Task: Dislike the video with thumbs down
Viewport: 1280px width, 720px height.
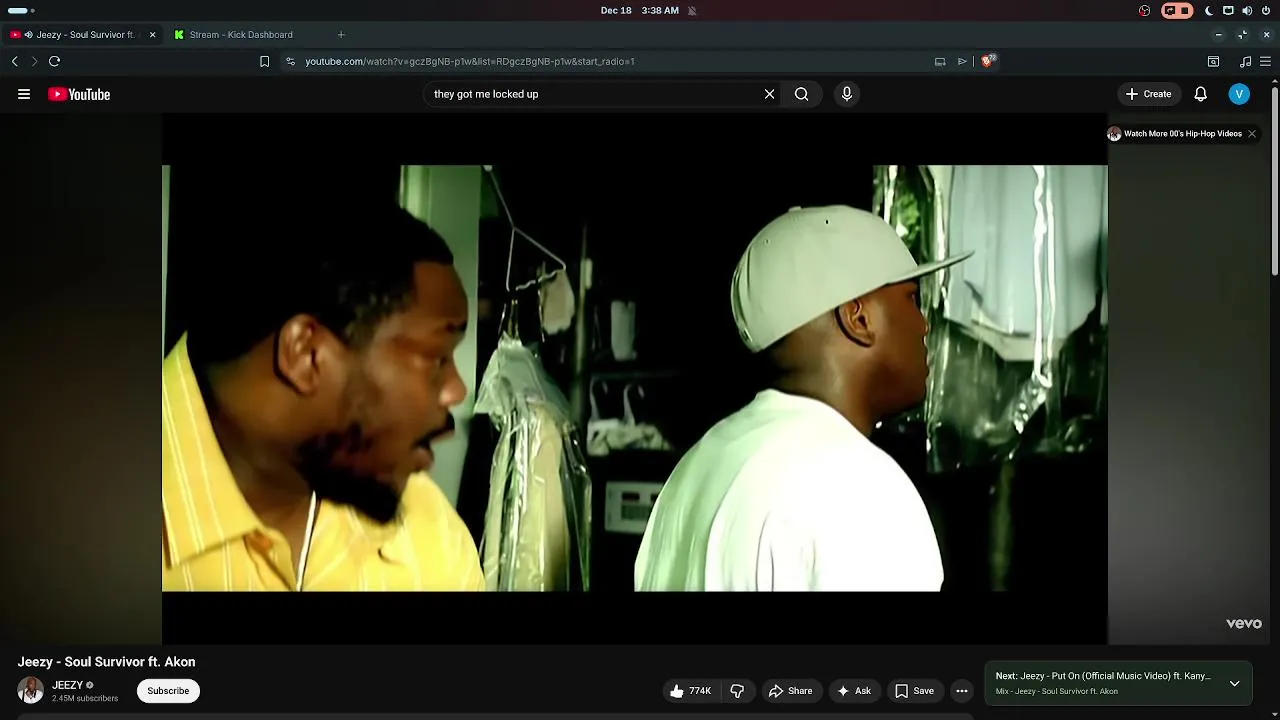Action: click(x=737, y=691)
